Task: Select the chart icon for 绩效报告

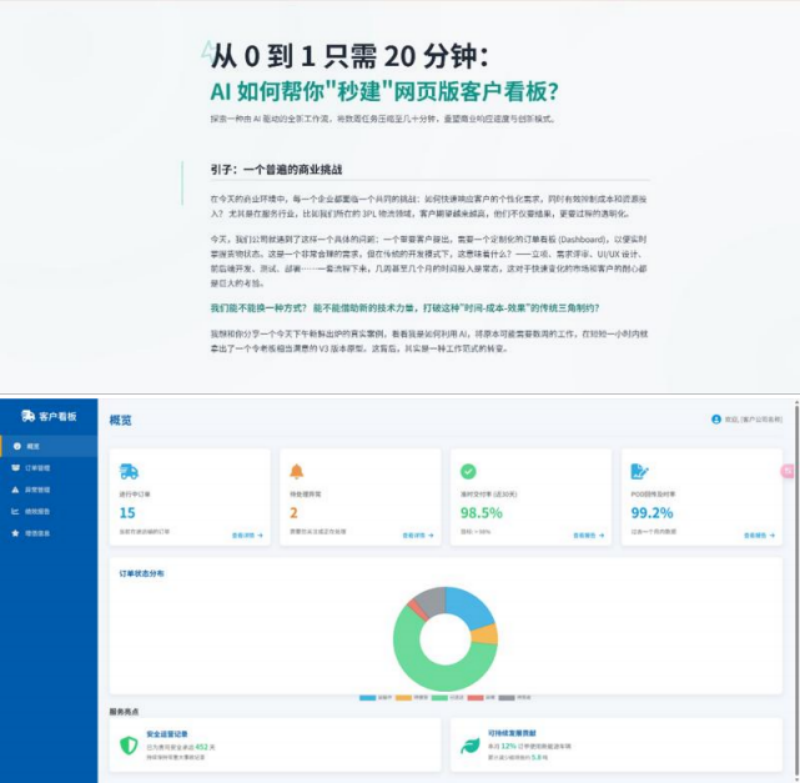Action: click(x=13, y=511)
